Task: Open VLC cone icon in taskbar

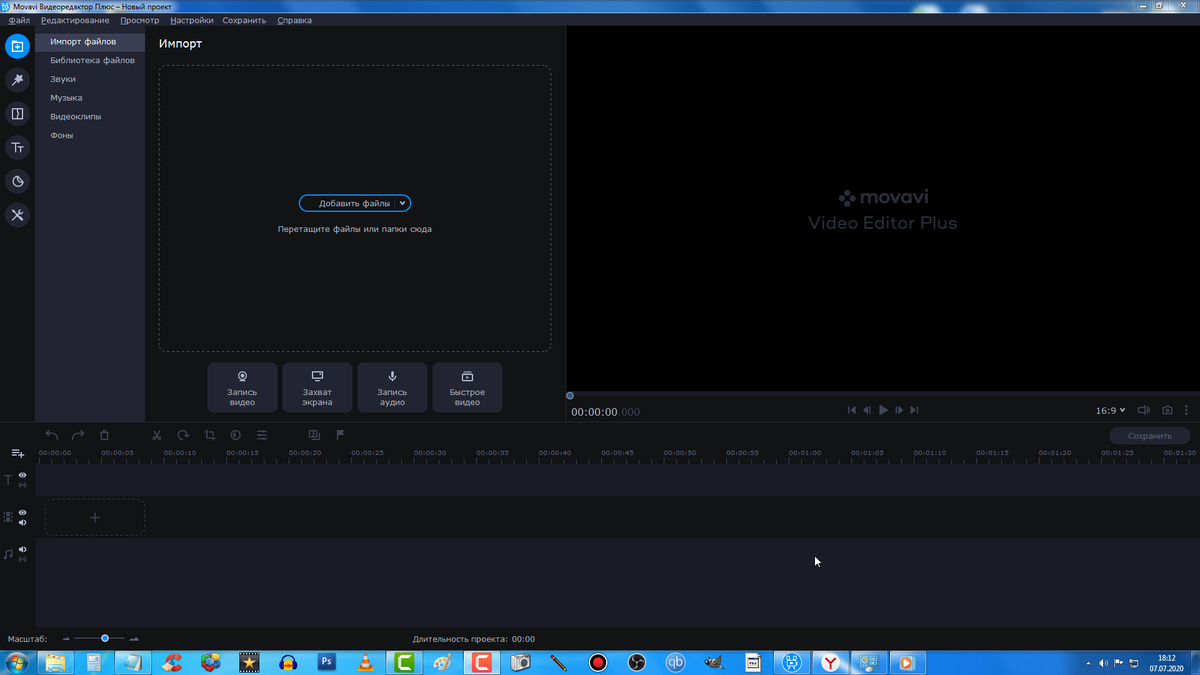Action: (365, 662)
